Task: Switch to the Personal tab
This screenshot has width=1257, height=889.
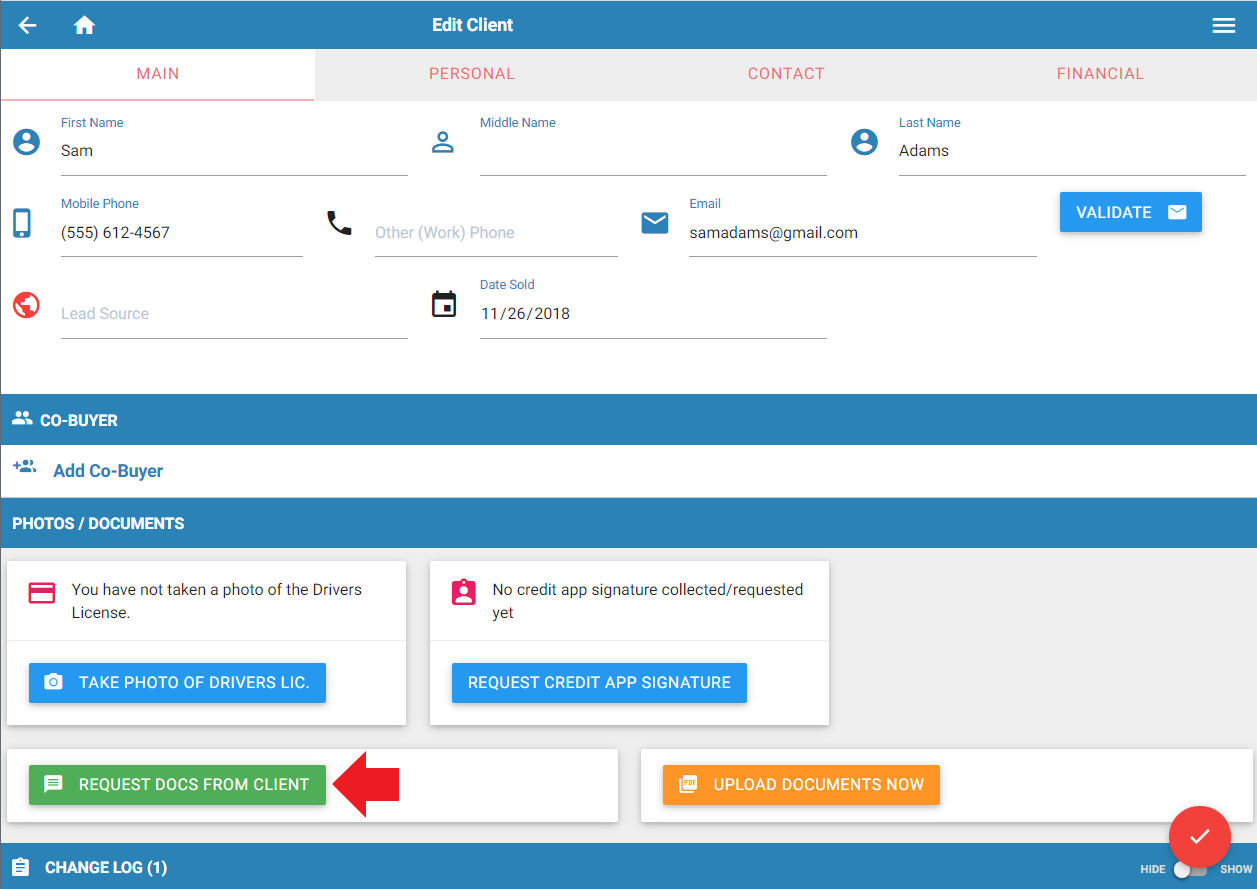Action: [471, 74]
